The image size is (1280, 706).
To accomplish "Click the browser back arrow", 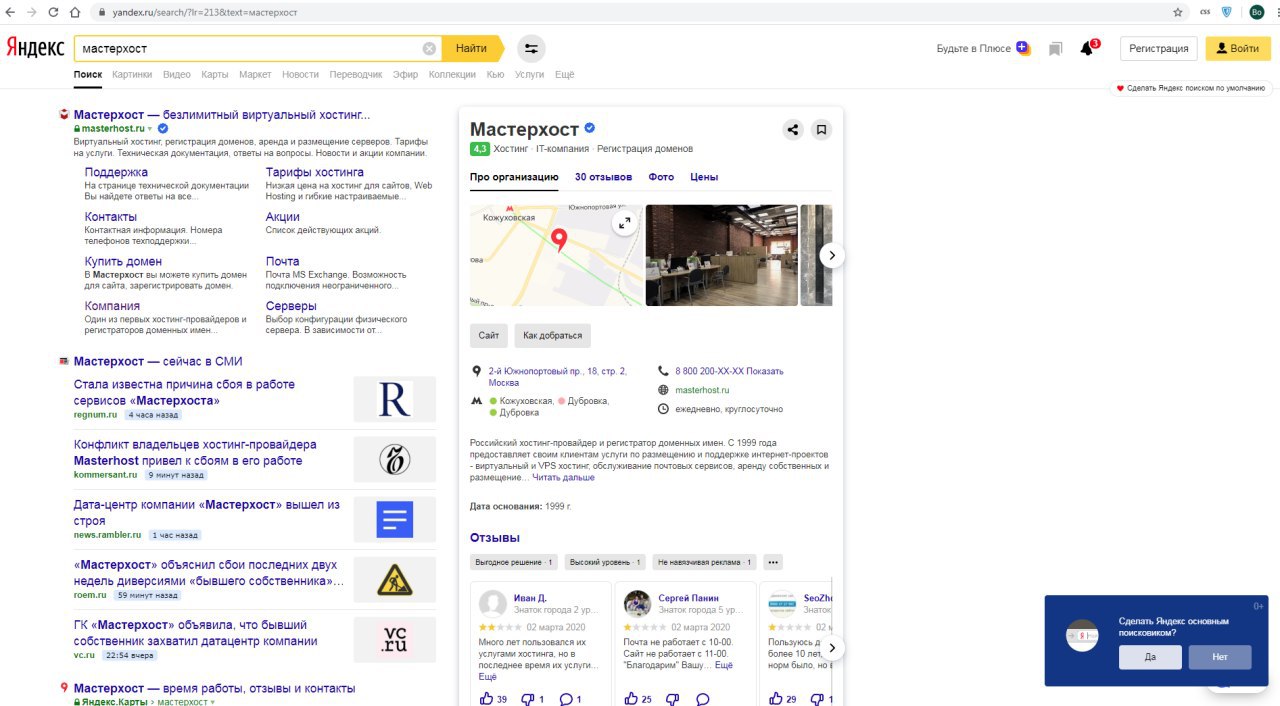I will pyautogui.click(x=11, y=12).
